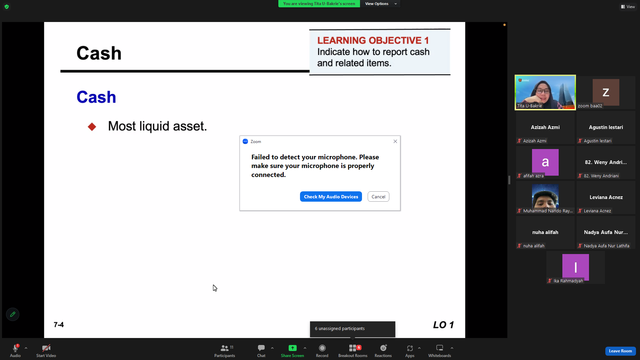
Task: Click the 6 unassigned participants tooltip
Action: pyautogui.click(x=352, y=329)
